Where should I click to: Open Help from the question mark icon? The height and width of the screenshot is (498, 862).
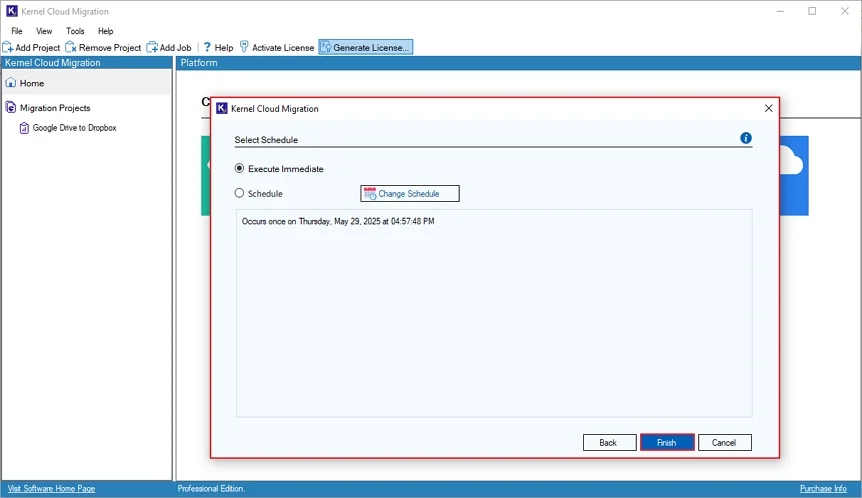click(x=207, y=47)
